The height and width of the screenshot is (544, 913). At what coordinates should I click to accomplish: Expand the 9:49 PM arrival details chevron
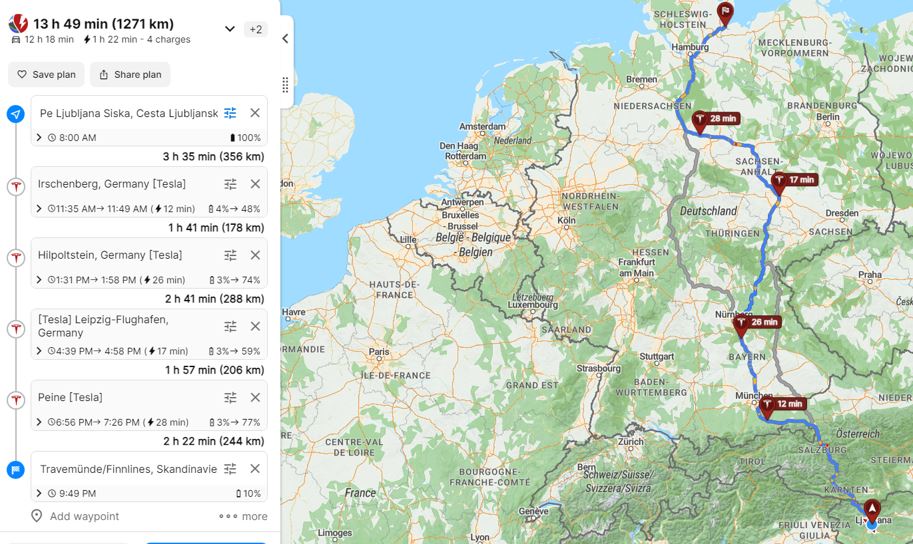tap(38, 493)
